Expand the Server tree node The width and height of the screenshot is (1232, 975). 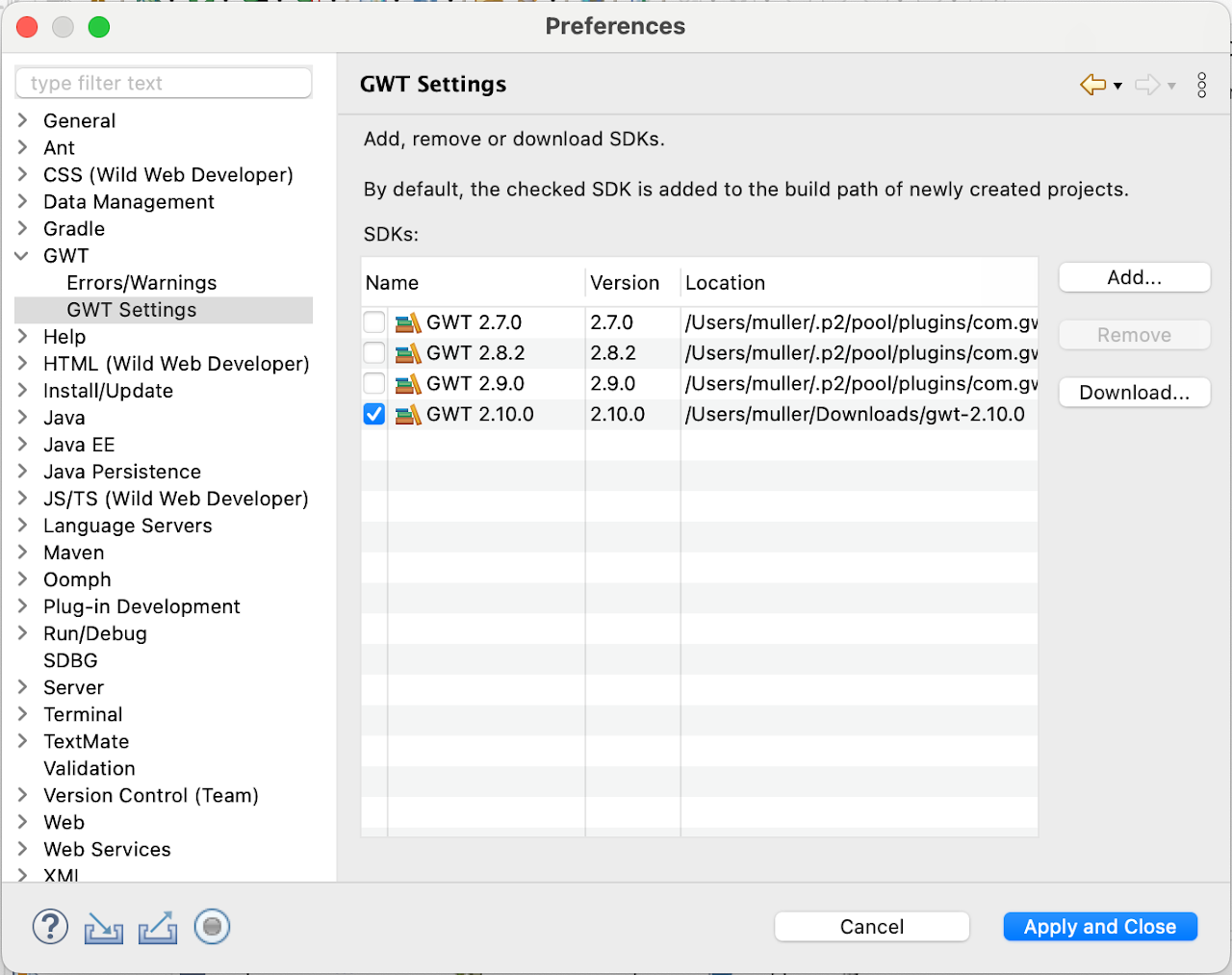22,687
